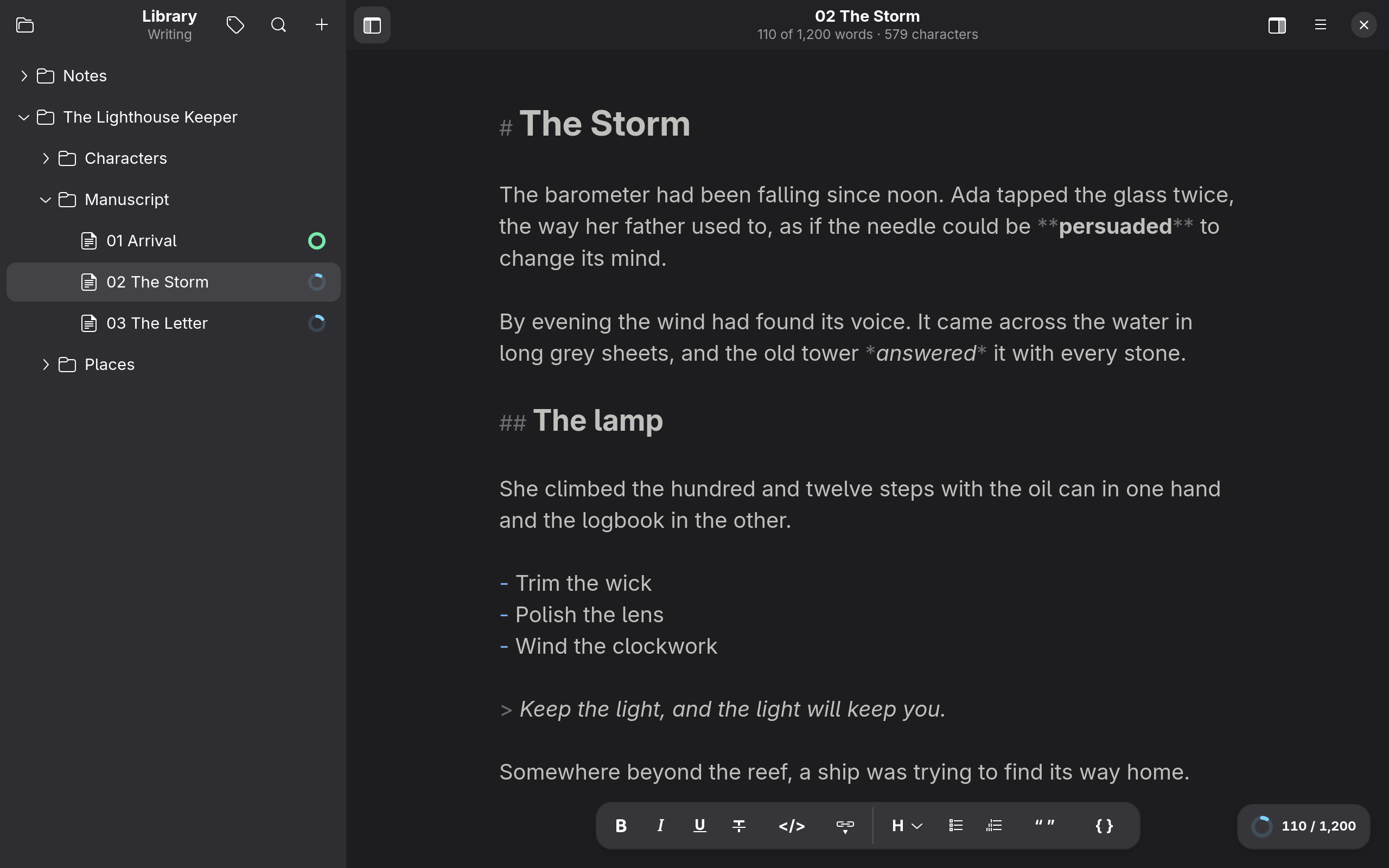Select the 02 The Storm document
The height and width of the screenshot is (868, 1389).
pos(173,282)
